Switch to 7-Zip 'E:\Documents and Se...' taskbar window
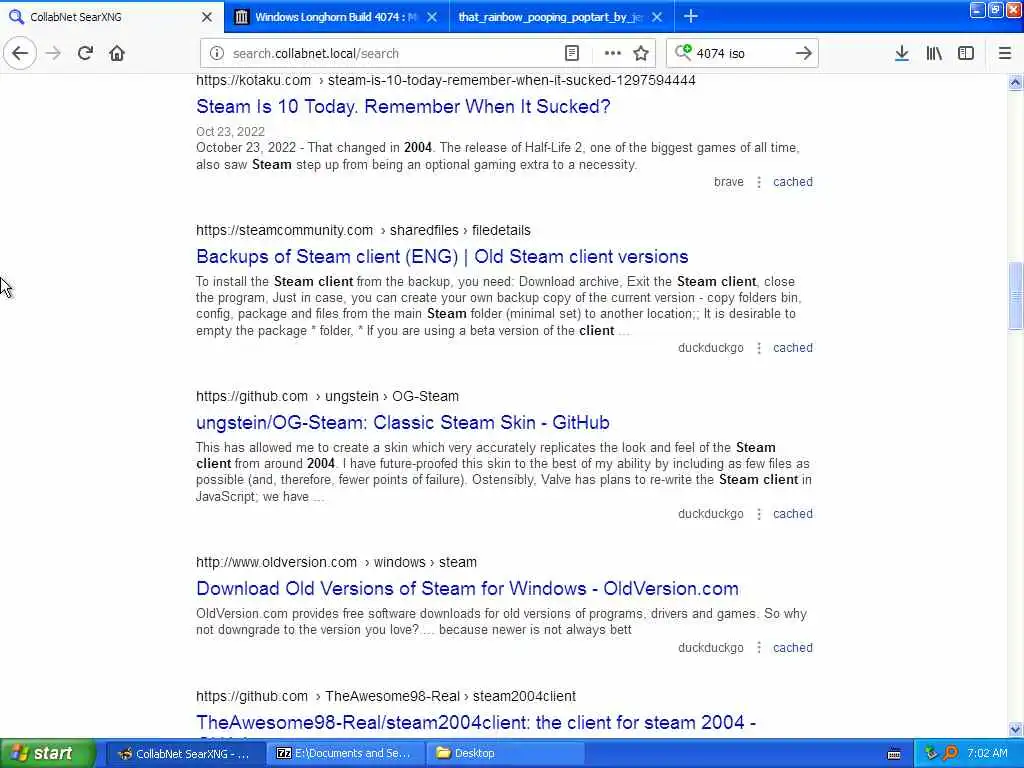 coord(345,754)
